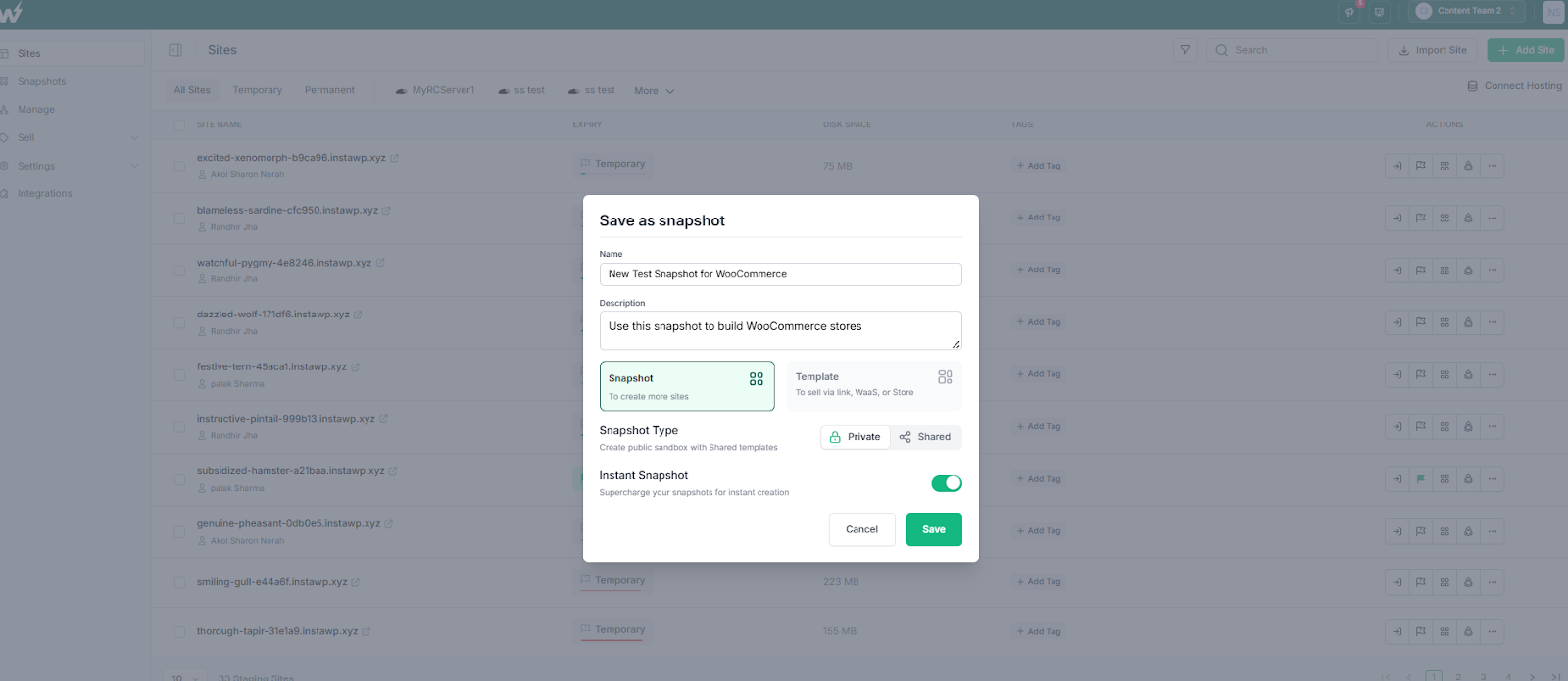Click flag reserve icon for excited-xenomorph row

click(1421, 166)
